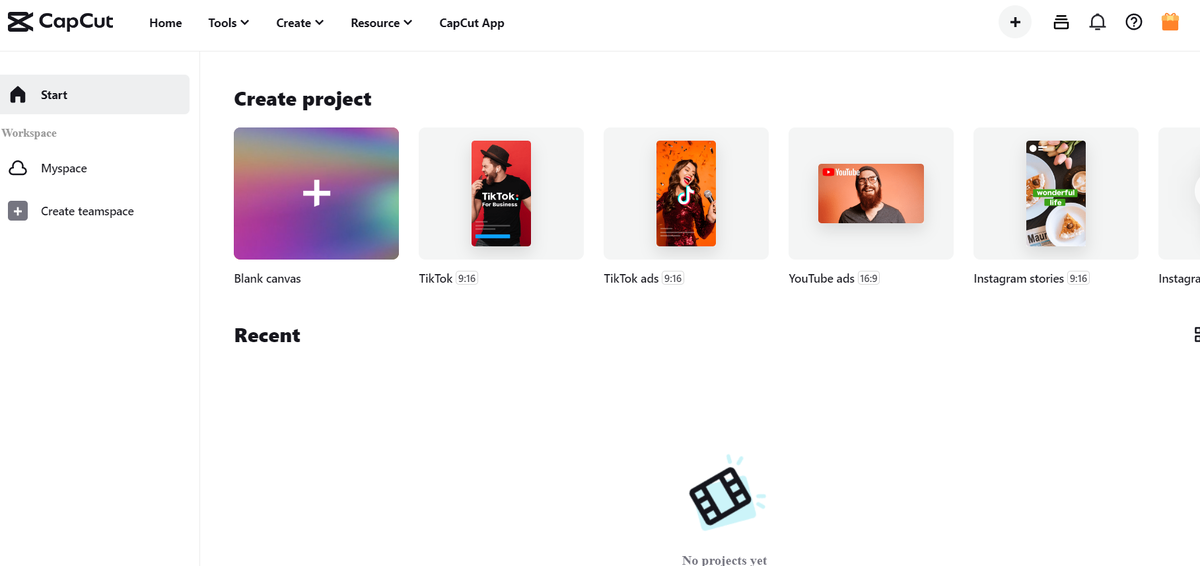Click the YouTube ads label text
The height and width of the screenshot is (566, 1200).
[821, 279]
